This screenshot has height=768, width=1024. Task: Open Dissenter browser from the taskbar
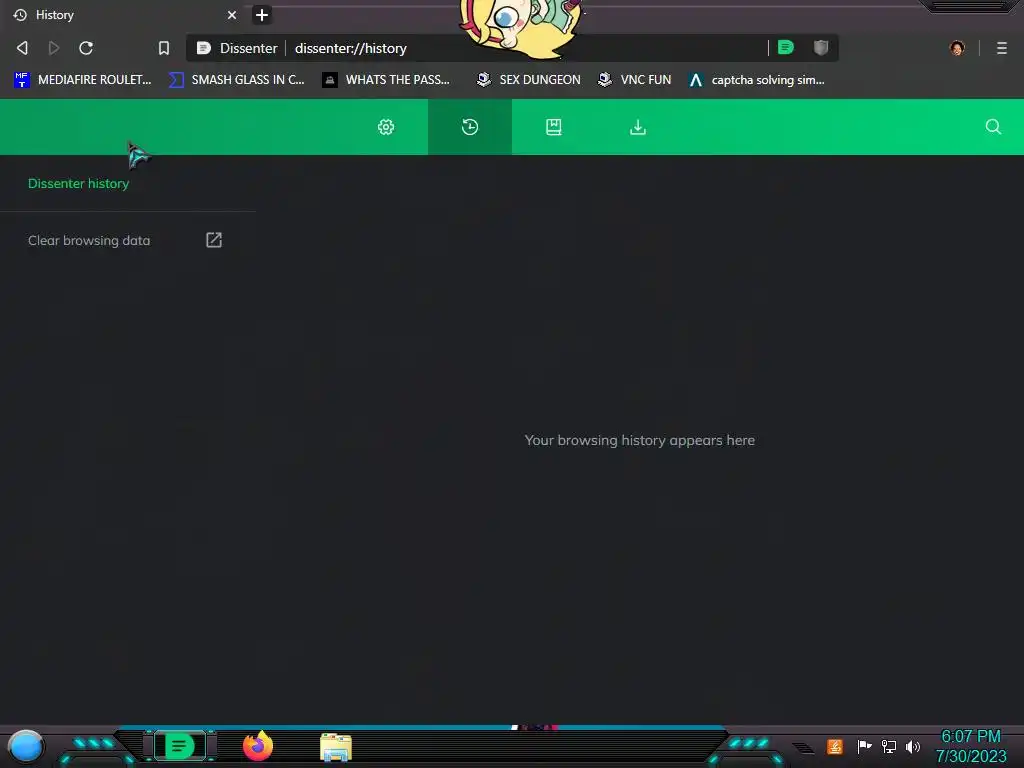[x=180, y=746]
